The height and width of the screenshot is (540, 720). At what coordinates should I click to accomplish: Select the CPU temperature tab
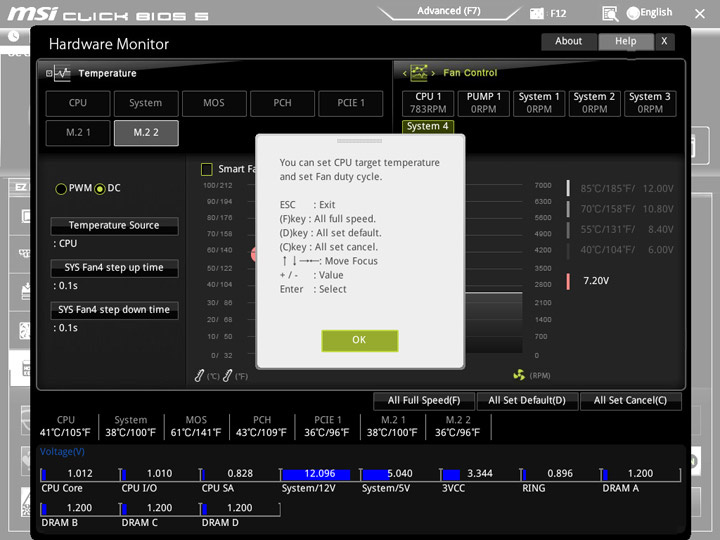point(78,103)
